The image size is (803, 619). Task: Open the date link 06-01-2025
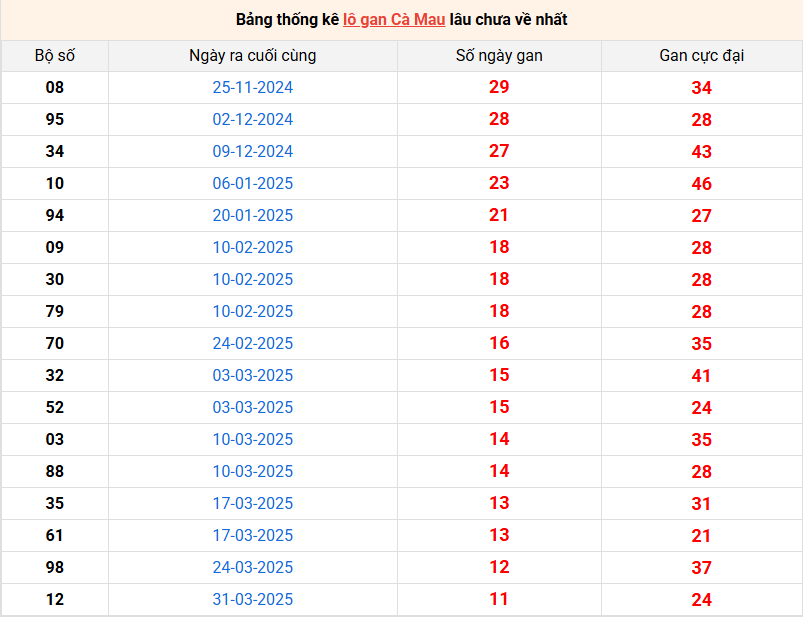tap(253, 184)
